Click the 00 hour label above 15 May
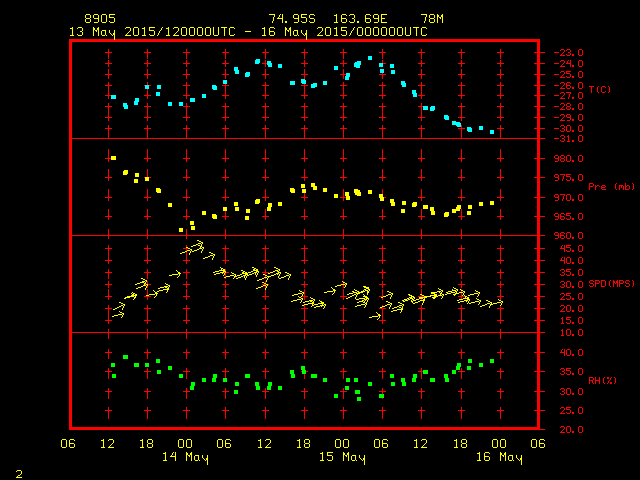Image resolution: width=640 pixels, height=480 pixels. pos(342,444)
